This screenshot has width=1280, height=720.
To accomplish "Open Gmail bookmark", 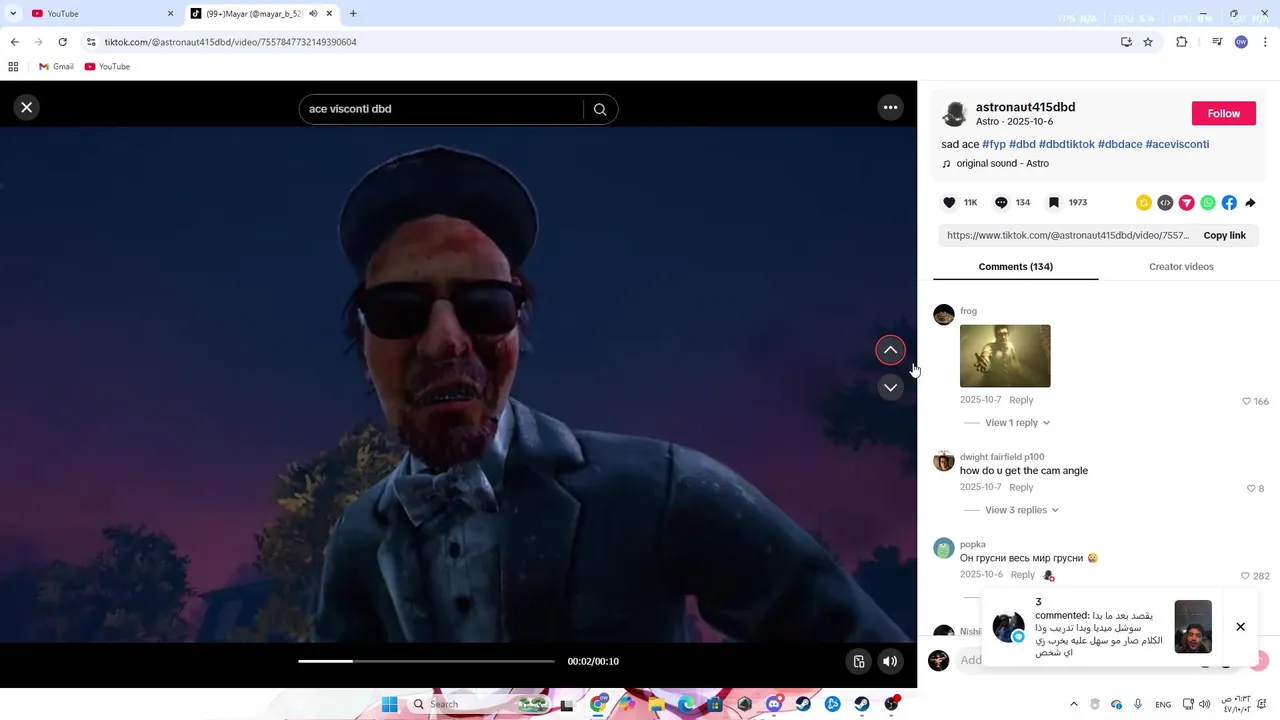I will (56, 66).
